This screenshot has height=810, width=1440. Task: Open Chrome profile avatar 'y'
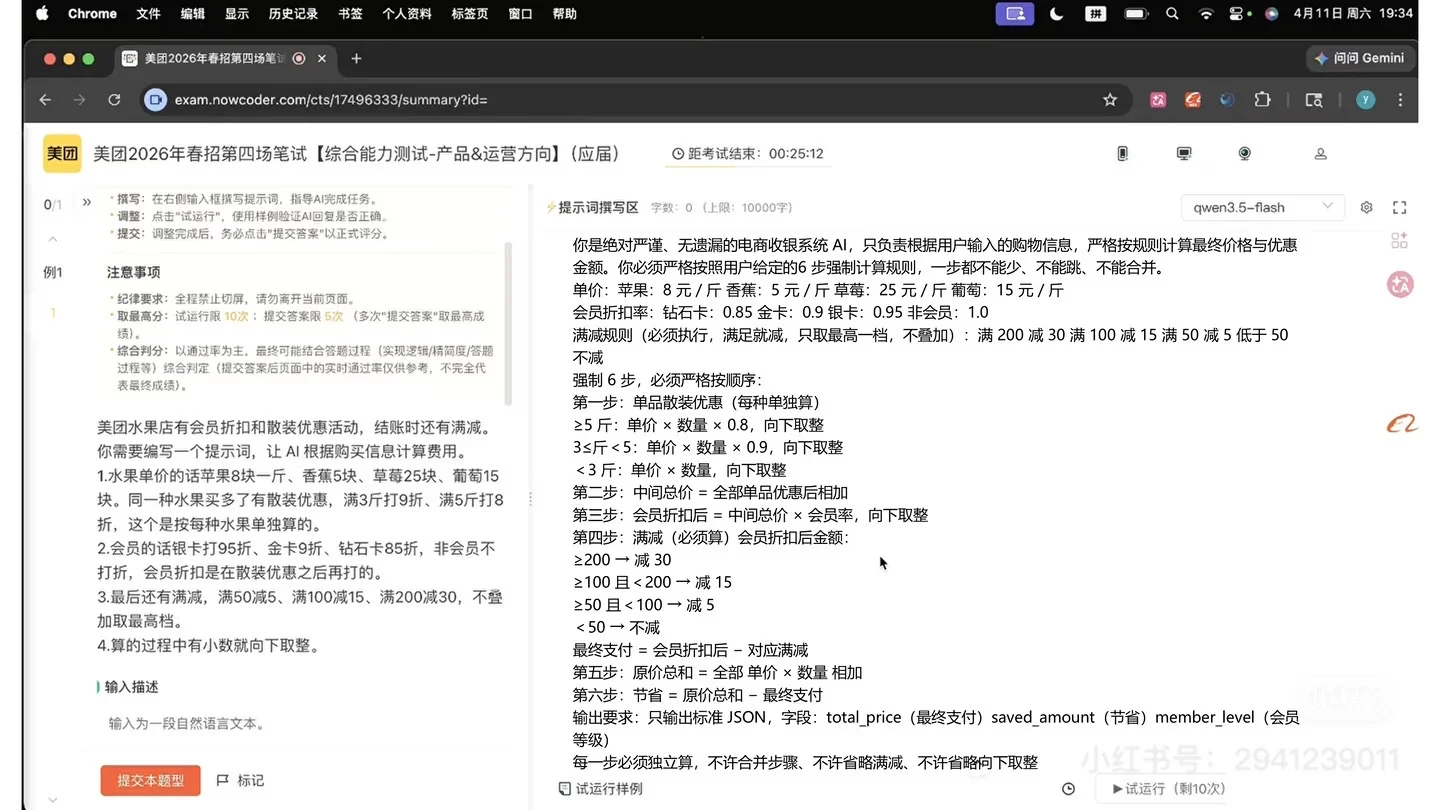[x=1365, y=100]
